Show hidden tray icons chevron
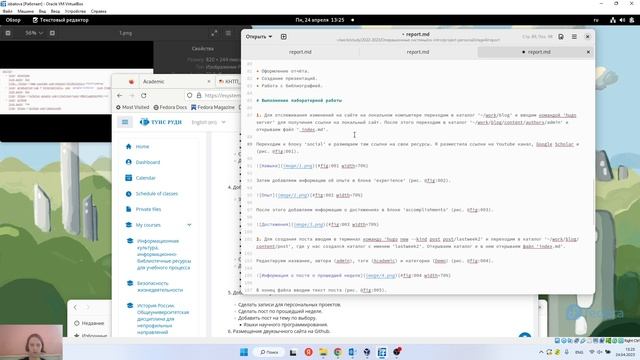 [541, 352]
